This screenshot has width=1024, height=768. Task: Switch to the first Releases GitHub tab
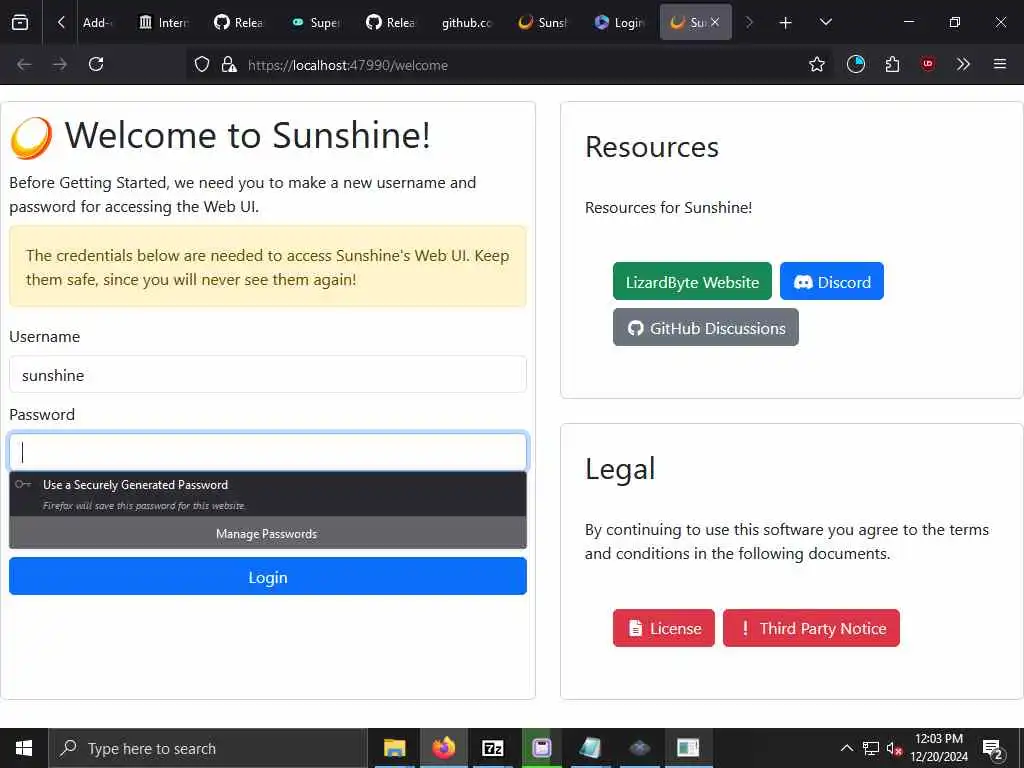239,22
